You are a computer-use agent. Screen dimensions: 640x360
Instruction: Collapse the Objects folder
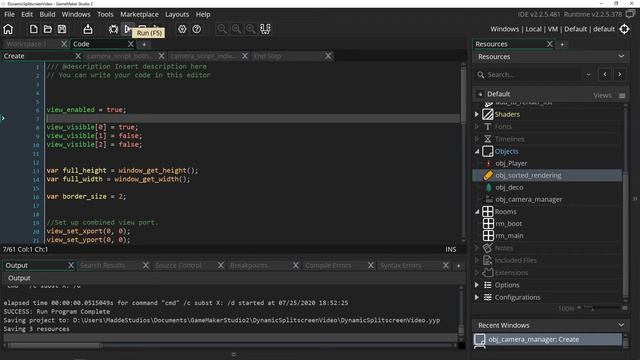(x=477, y=151)
